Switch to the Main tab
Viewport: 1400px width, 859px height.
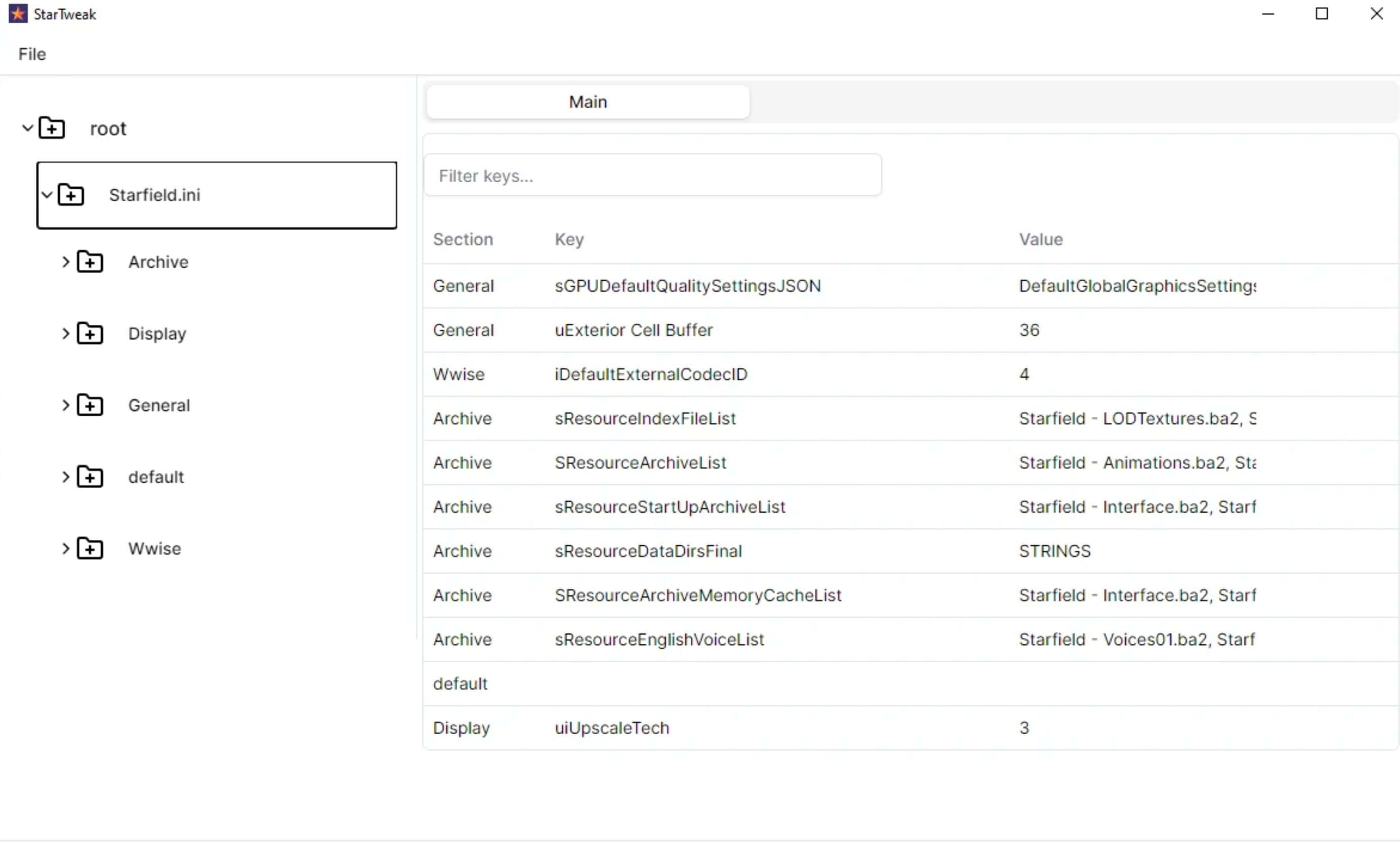point(588,102)
